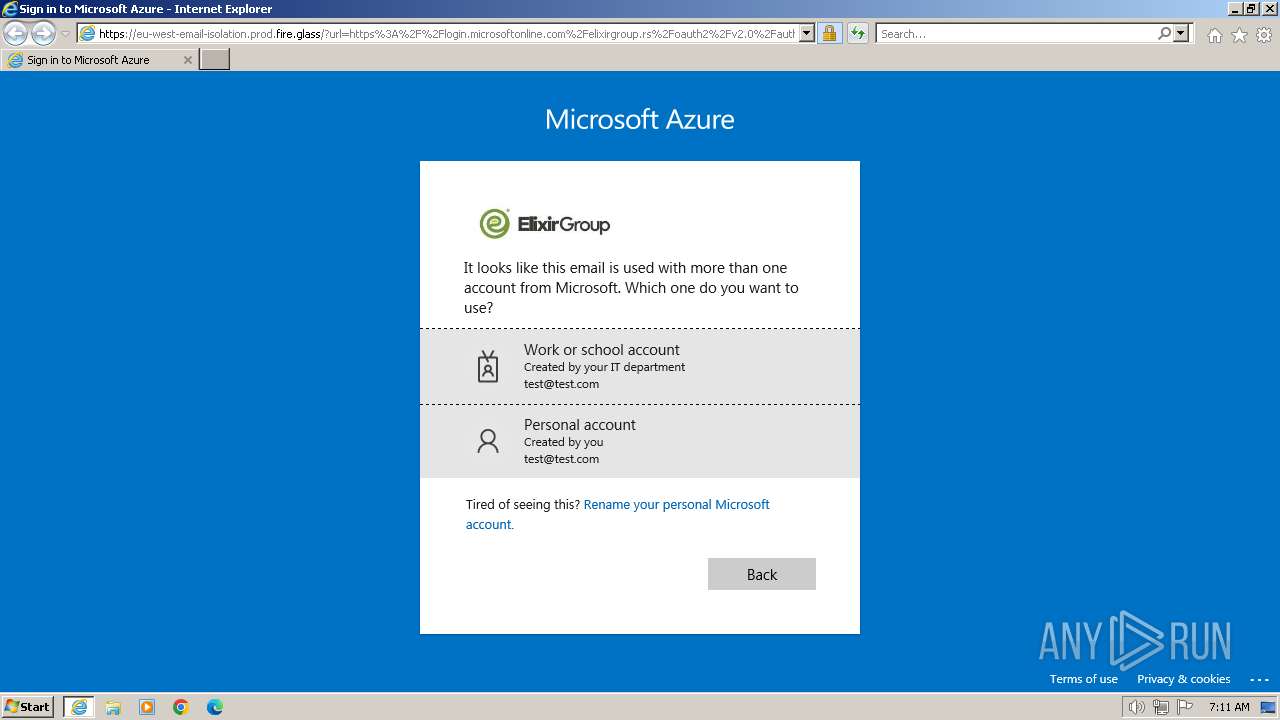Open the Windows Start menu

[x=28, y=707]
